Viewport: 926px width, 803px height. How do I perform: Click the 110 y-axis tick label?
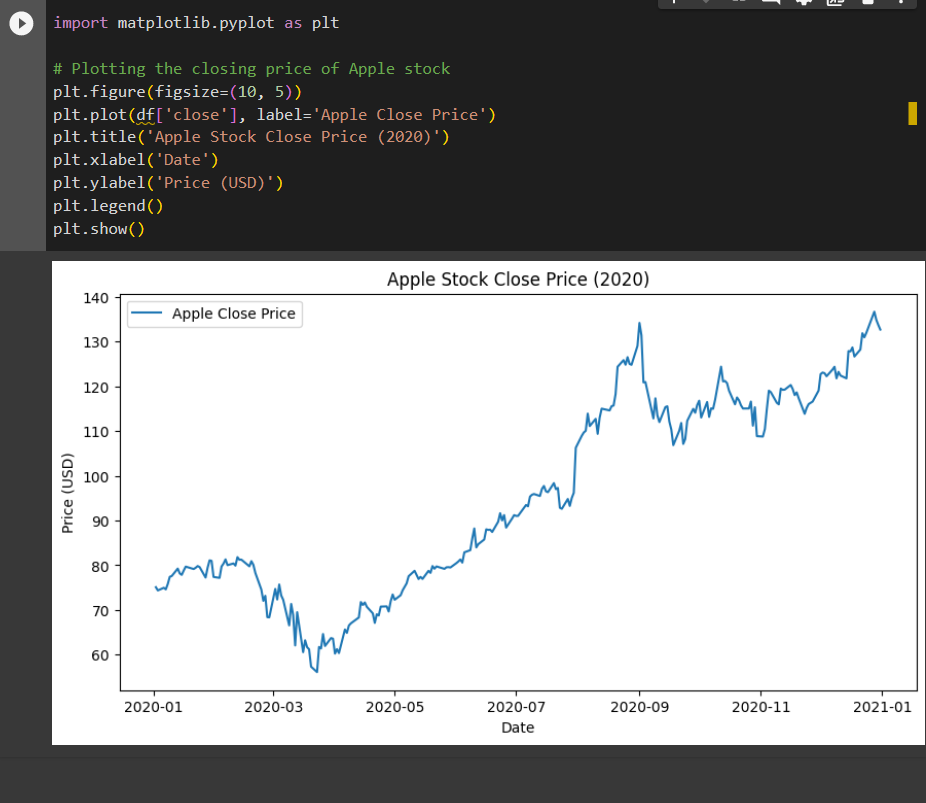(96, 432)
